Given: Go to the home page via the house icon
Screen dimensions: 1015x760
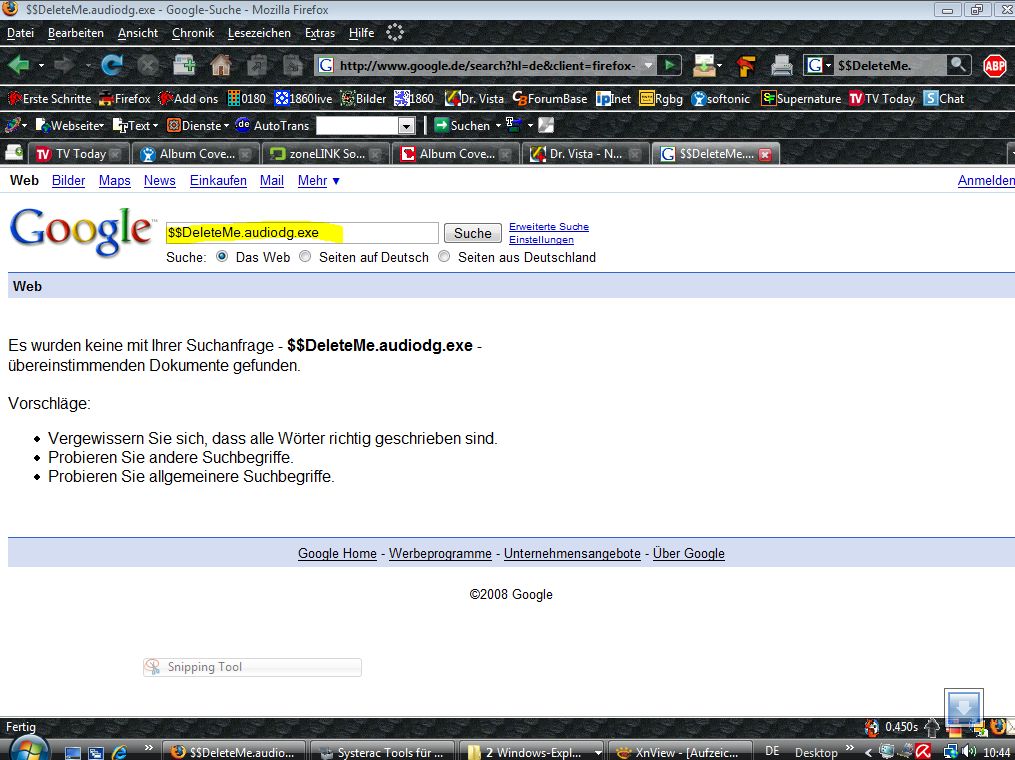Looking at the screenshot, I should coord(221,65).
